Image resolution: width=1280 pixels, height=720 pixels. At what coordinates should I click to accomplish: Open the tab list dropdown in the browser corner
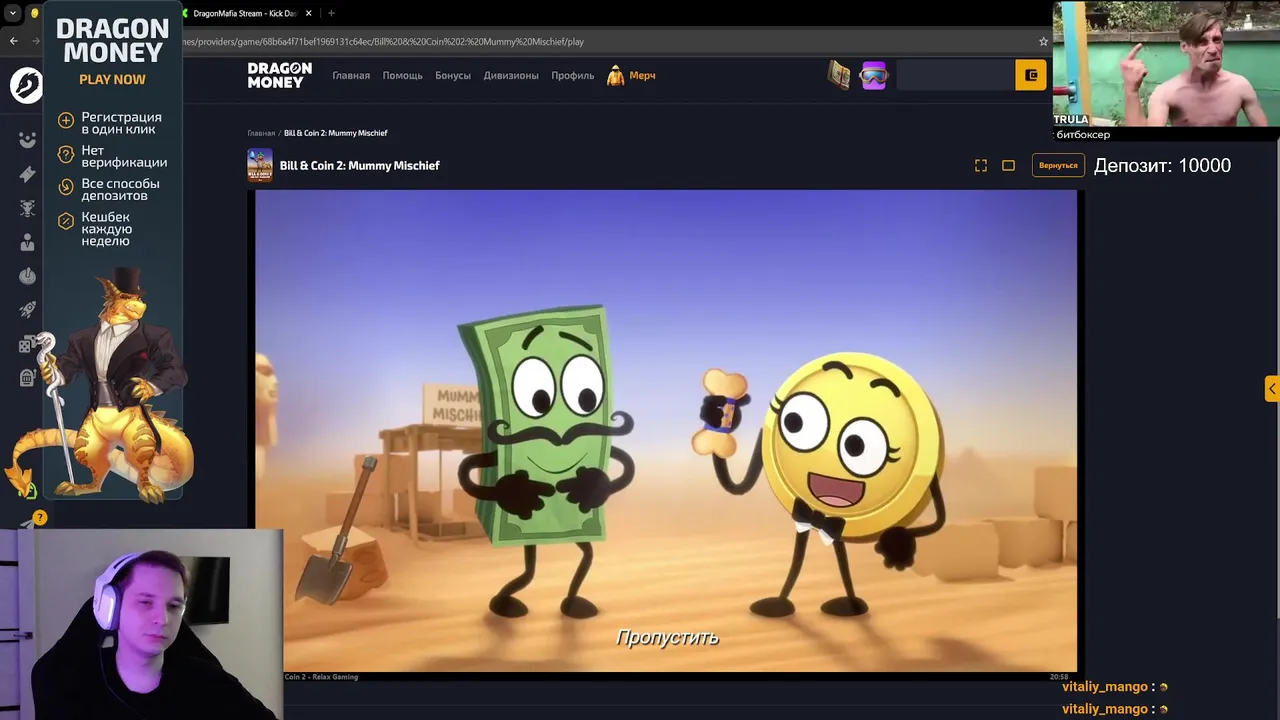(12, 13)
